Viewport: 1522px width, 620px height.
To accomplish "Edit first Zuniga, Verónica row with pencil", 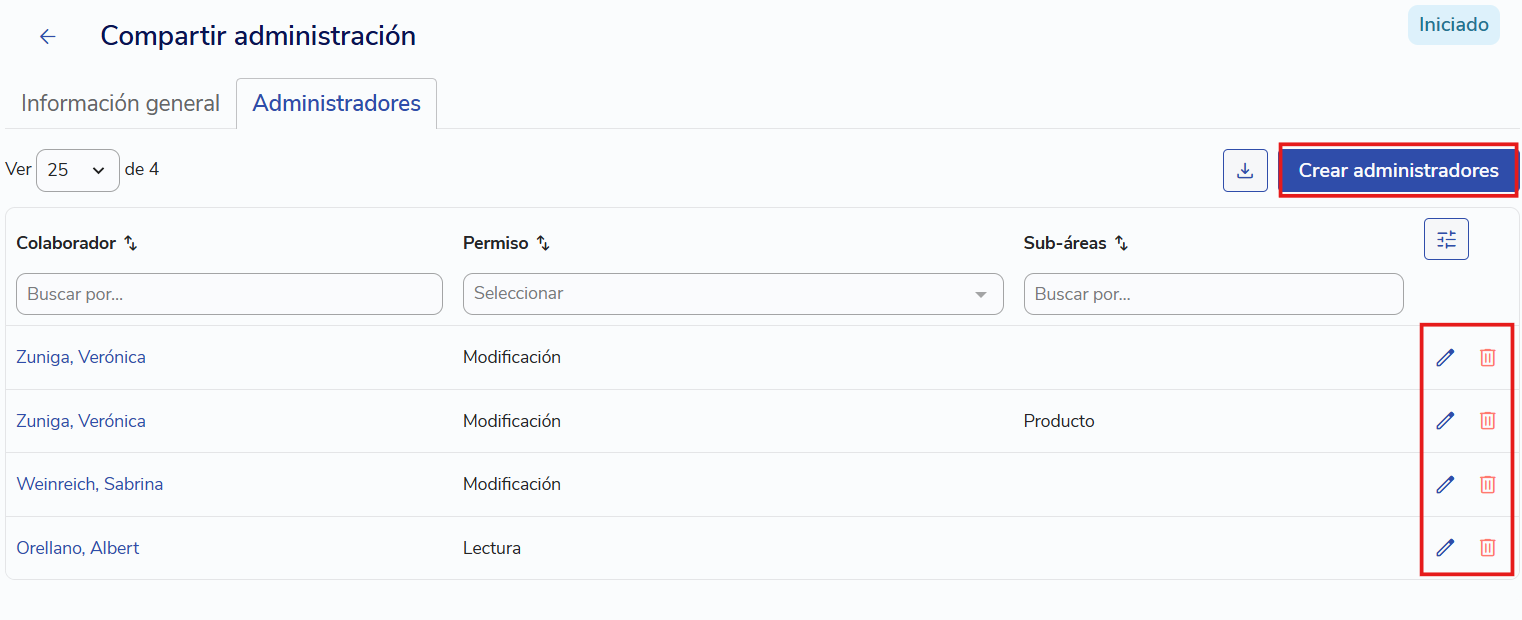I will click(x=1445, y=357).
